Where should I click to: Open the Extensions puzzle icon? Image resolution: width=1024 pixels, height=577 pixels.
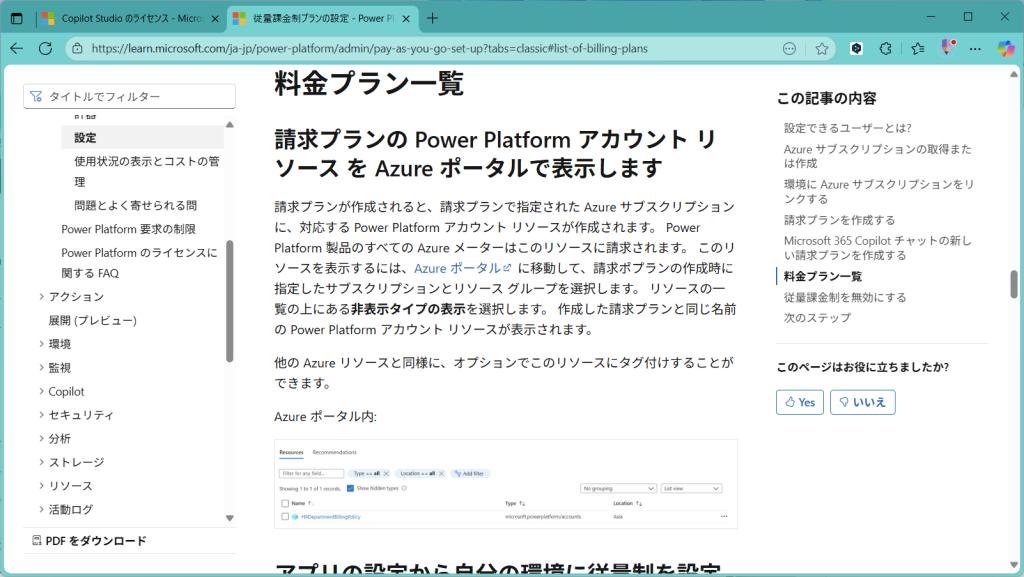[886, 48]
